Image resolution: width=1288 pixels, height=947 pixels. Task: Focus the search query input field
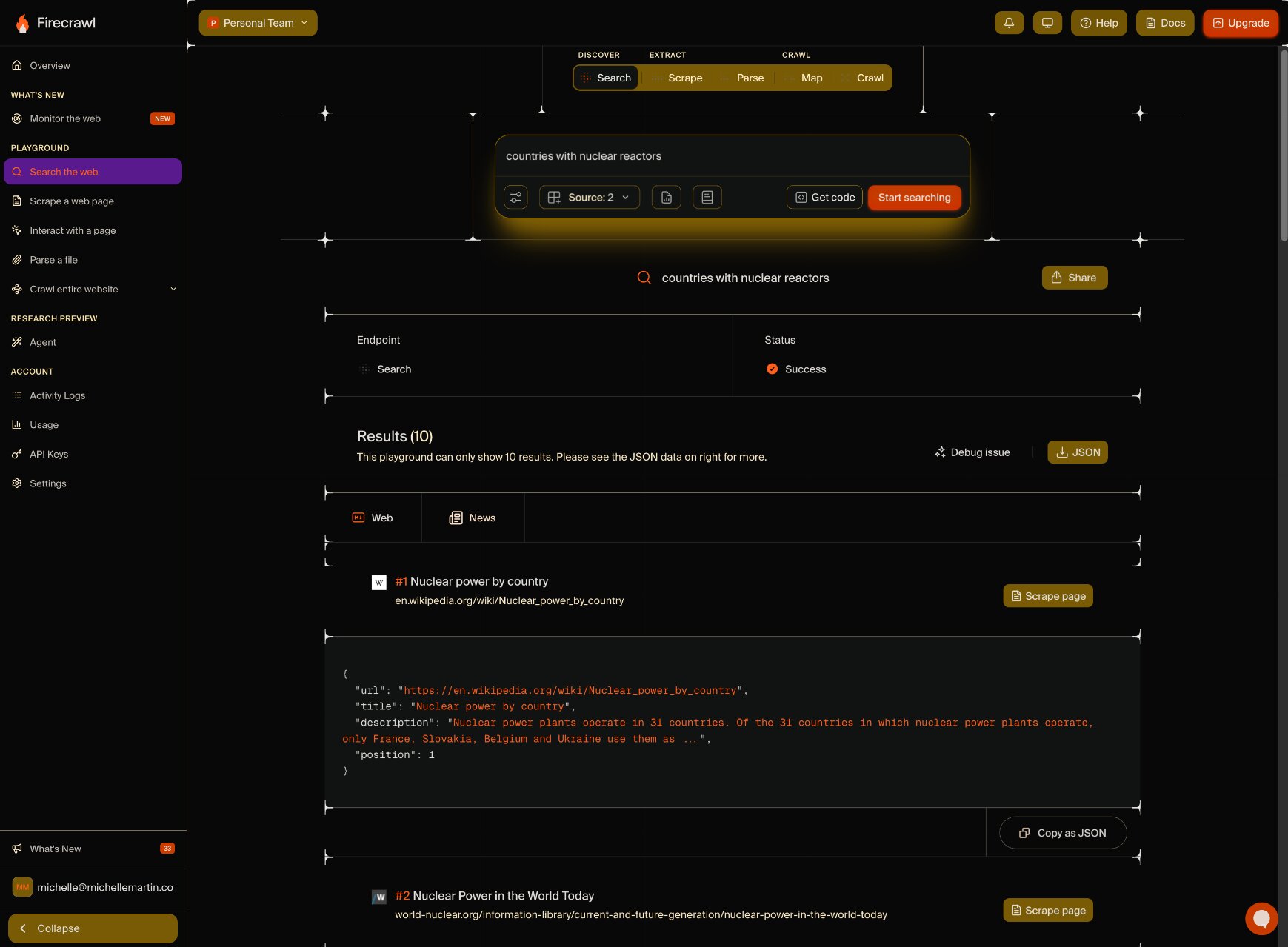pos(732,156)
